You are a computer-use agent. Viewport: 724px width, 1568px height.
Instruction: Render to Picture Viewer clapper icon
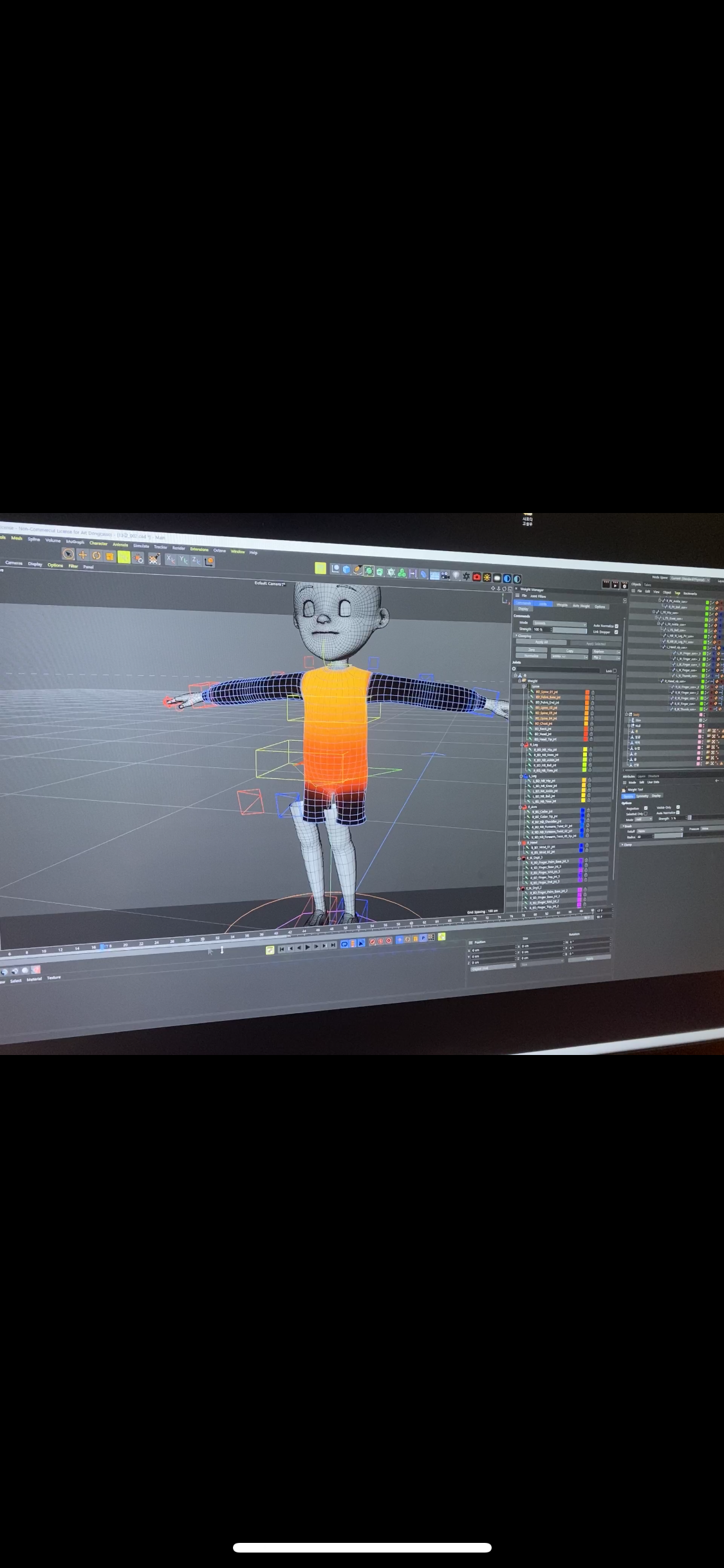pos(615,585)
